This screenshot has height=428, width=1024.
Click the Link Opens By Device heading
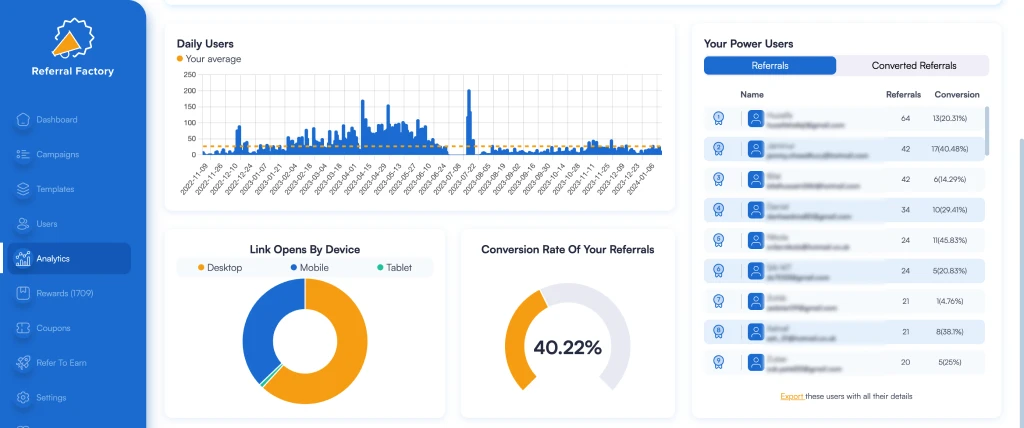(x=305, y=250)
